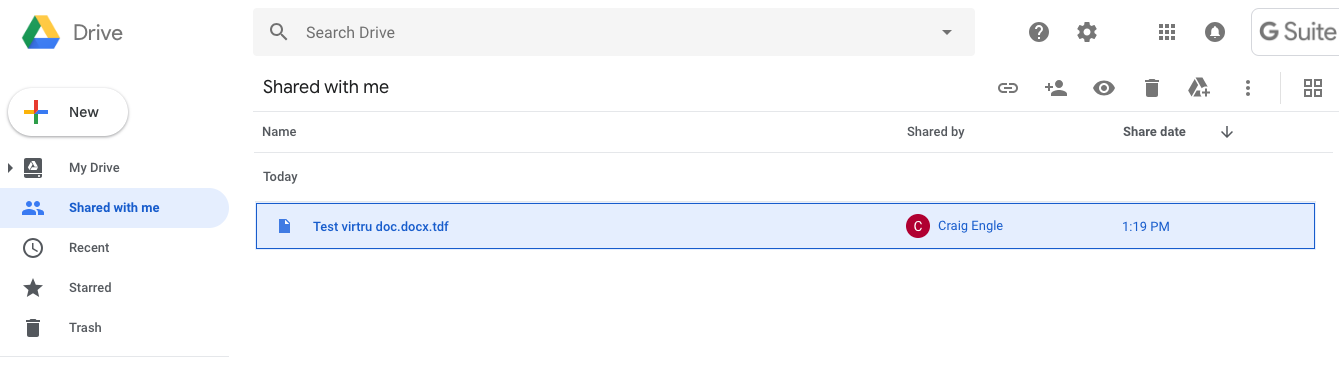Click the get shareable link icon
The width and height of the screenshot is (1339, 369).
1007,88
